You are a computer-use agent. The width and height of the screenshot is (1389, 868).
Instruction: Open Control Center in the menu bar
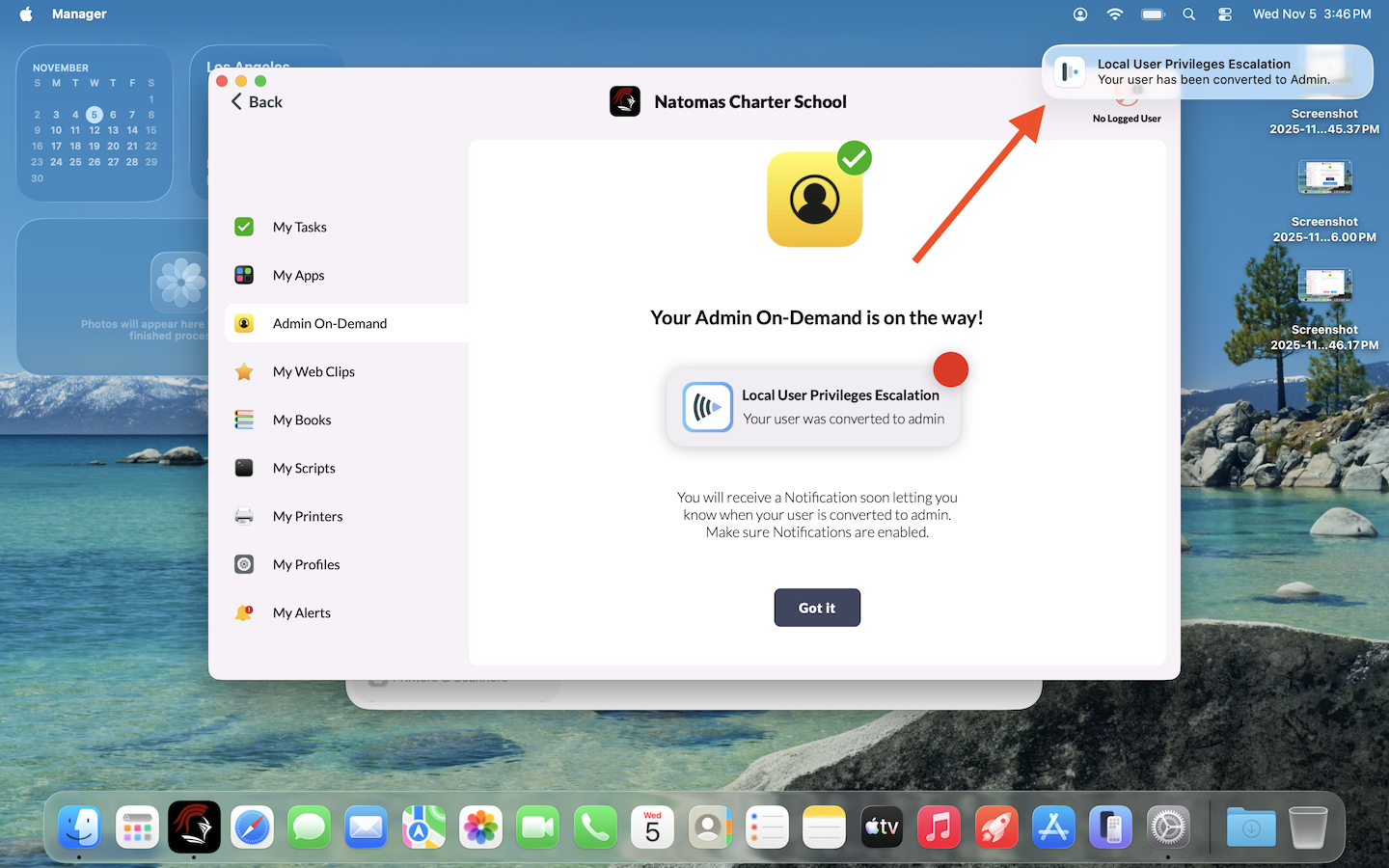click(1225, 14)
